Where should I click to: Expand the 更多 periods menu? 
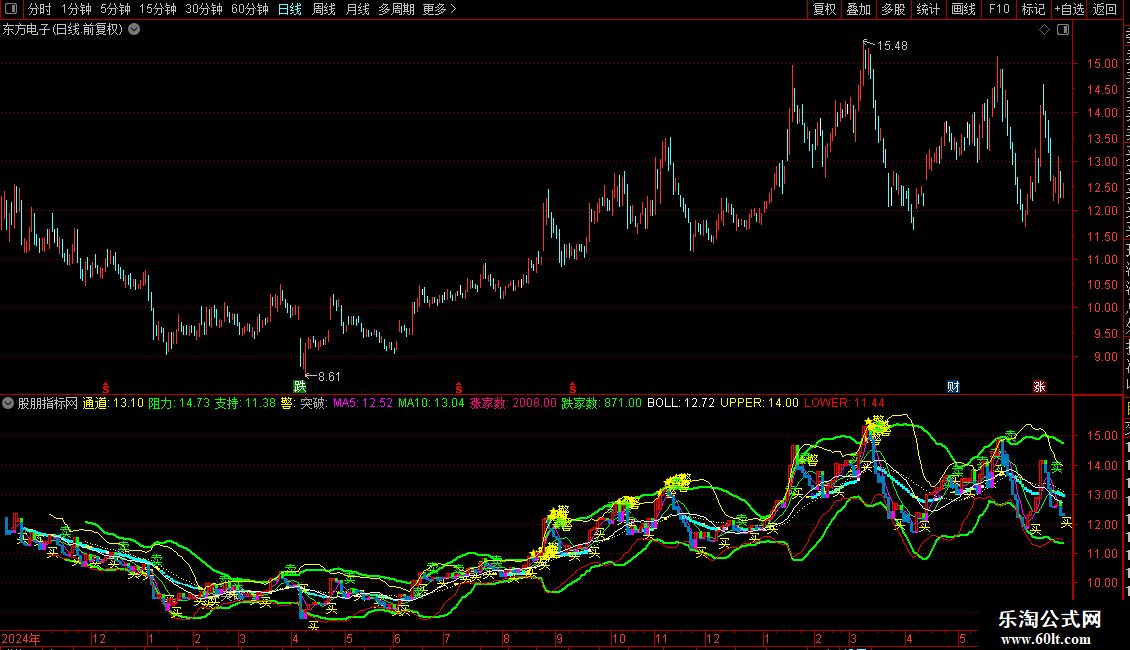(440, 9)
